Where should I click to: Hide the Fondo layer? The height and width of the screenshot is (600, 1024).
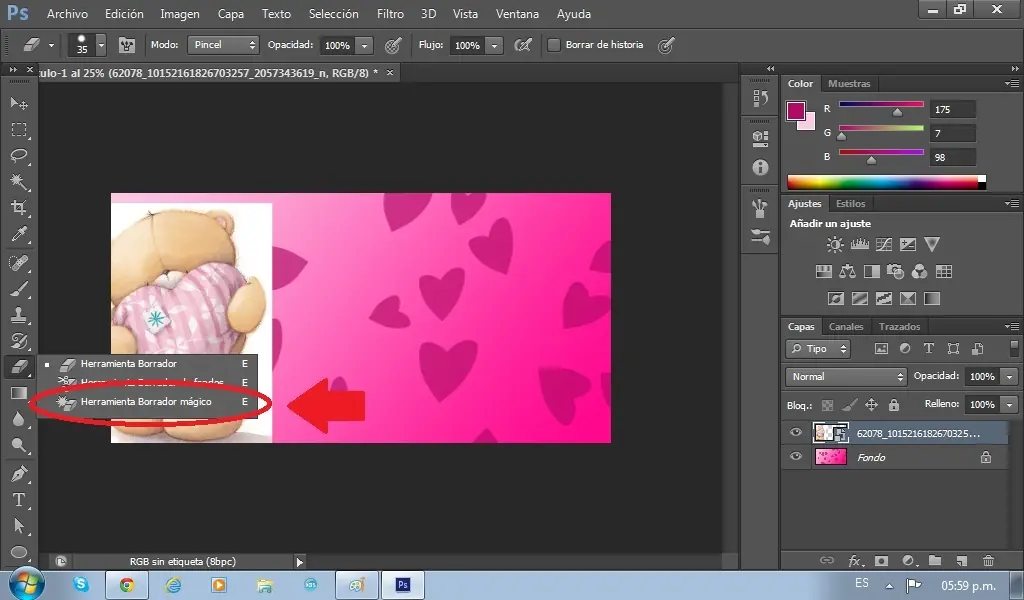click(x=795, y=456)
